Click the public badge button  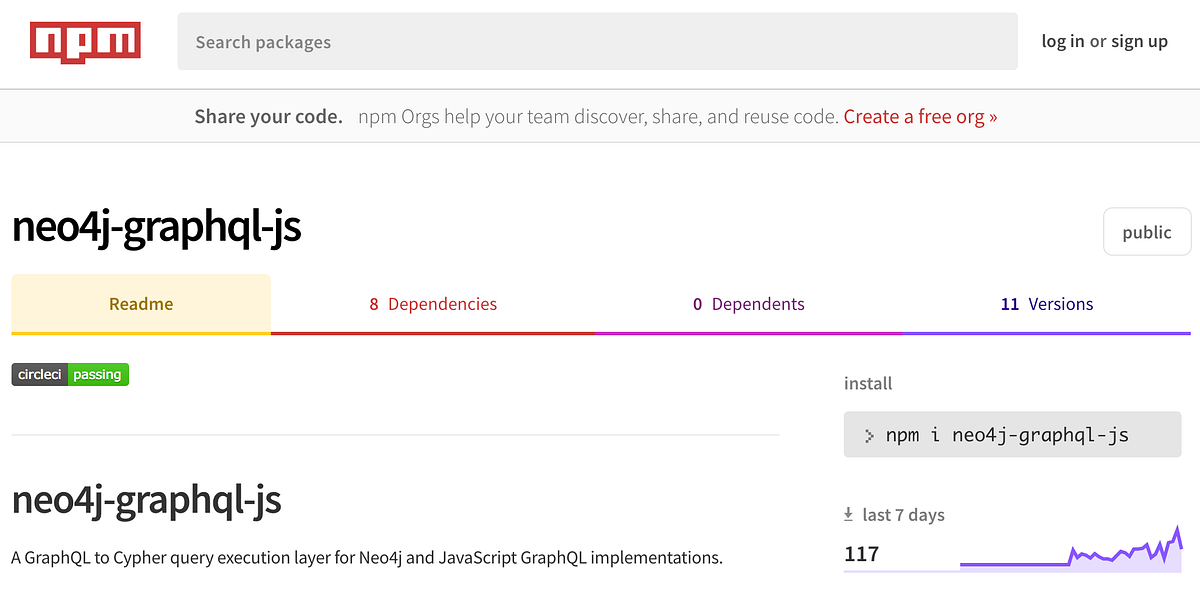click(1147, 232)
